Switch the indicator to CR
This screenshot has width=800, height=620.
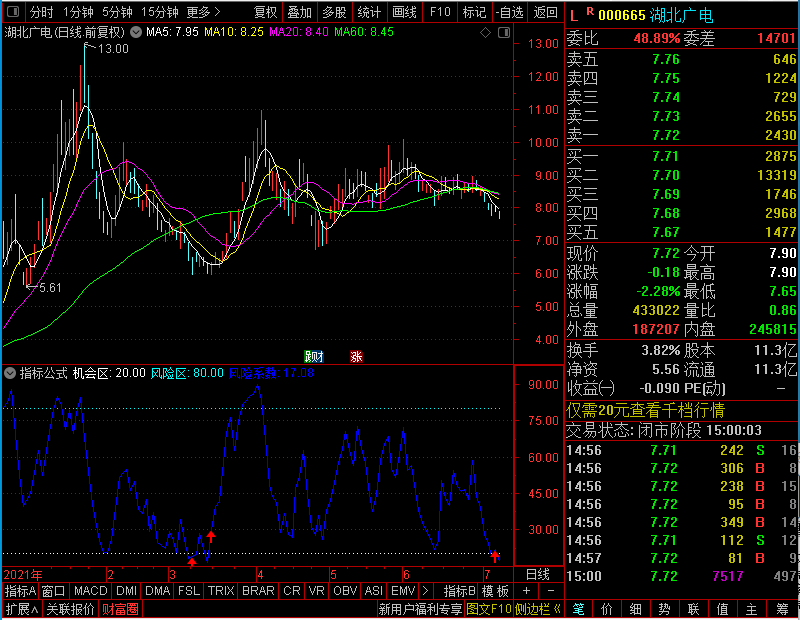pos(292,591)
